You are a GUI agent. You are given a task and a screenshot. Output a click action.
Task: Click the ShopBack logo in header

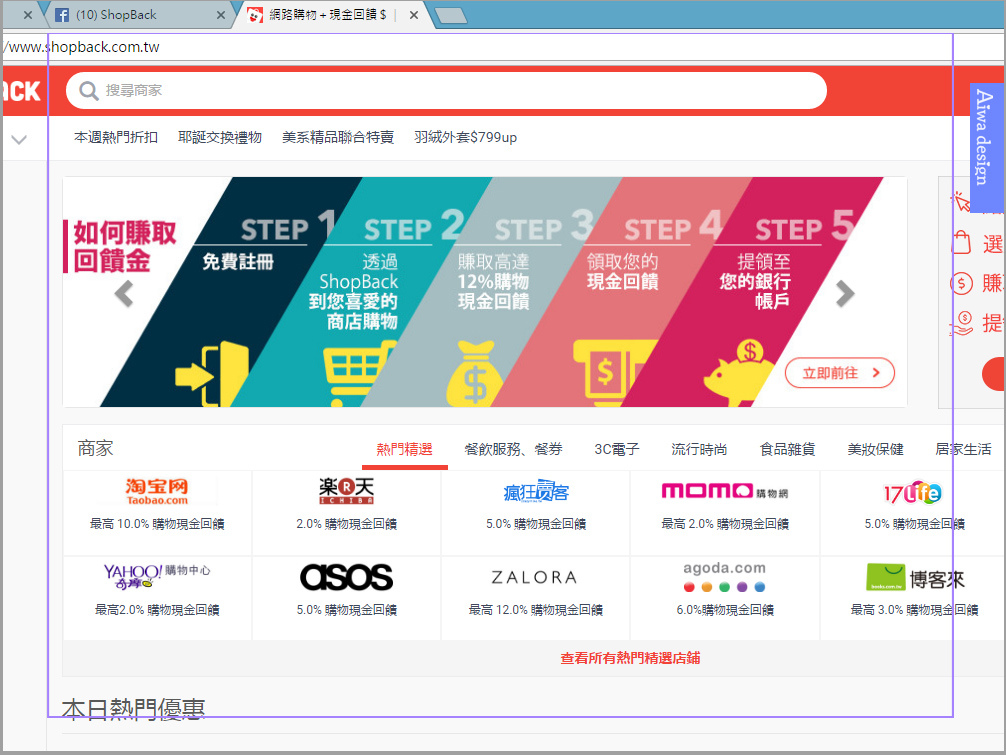(21, 91)
